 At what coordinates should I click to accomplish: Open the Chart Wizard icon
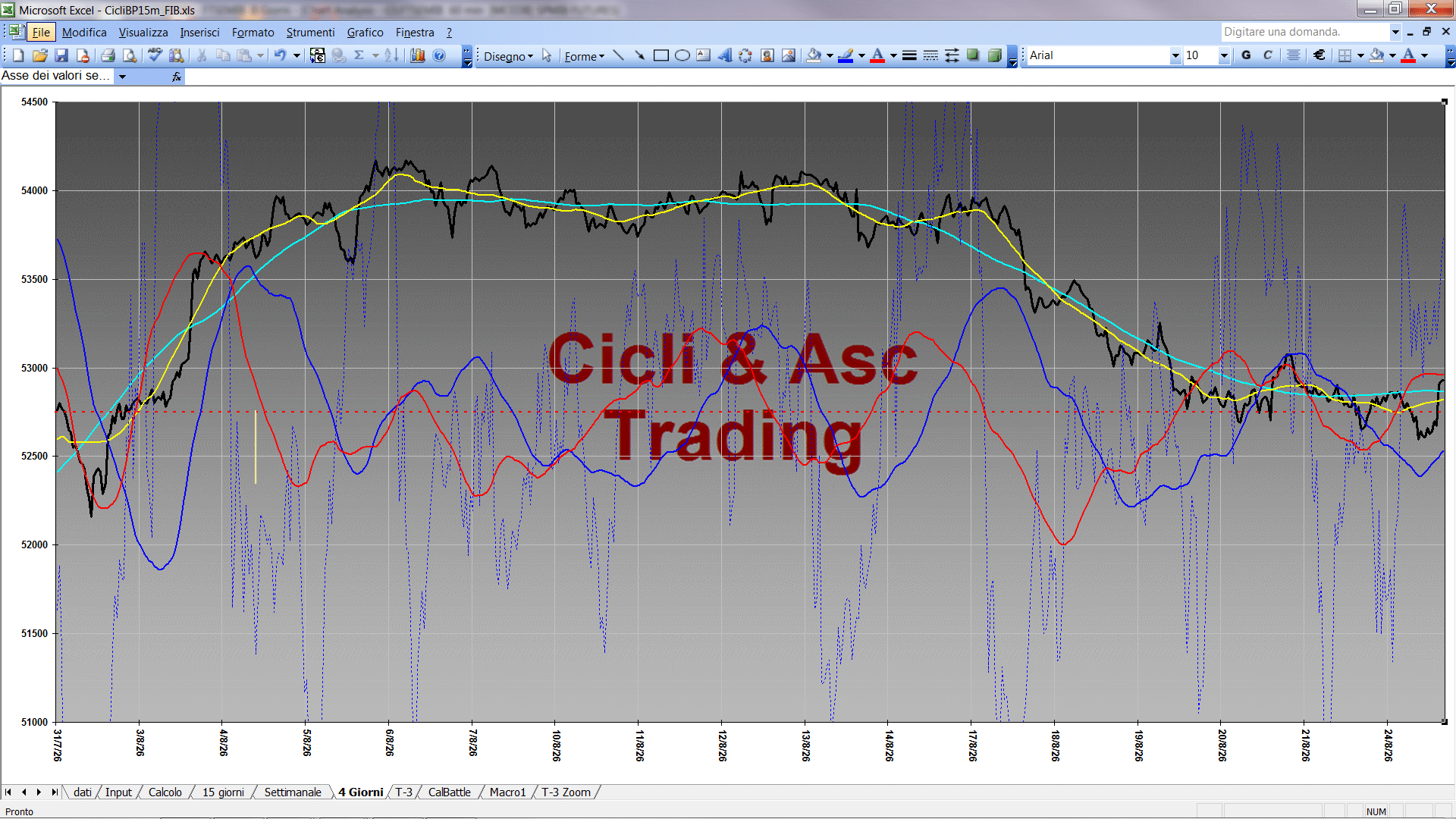pos(418,55)
